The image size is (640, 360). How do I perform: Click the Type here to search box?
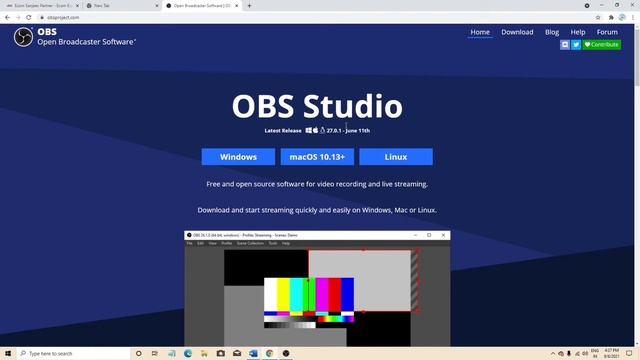point(73,353)
